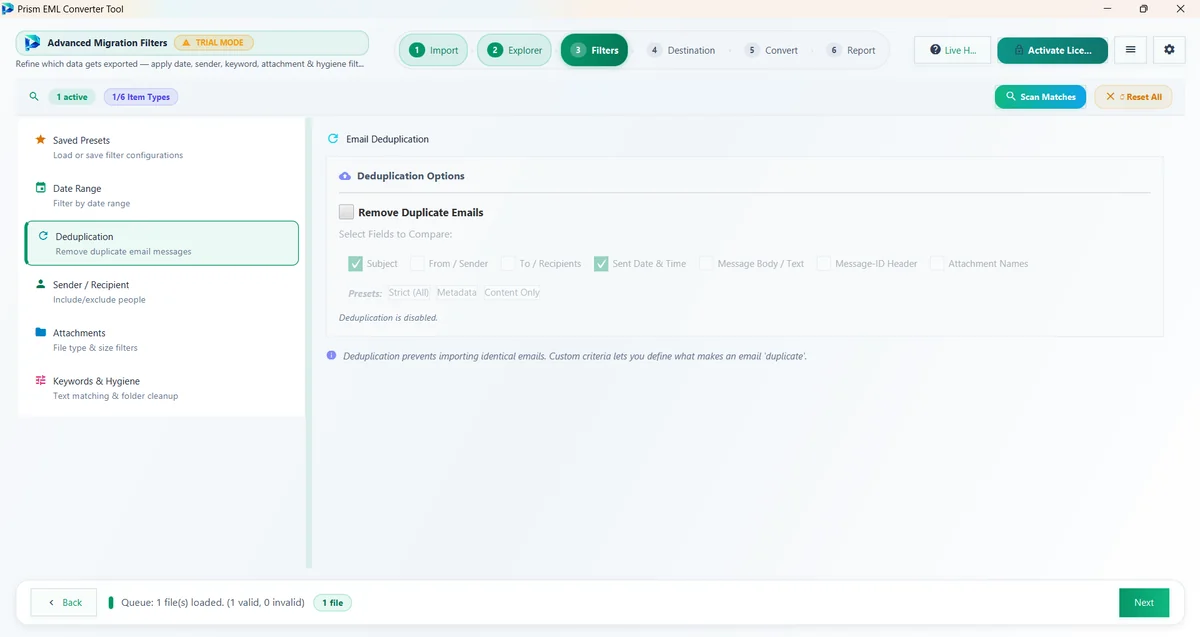Screen dimensions: 1200x637
Task: Click the Reset All button
Action: point(1133,97)
